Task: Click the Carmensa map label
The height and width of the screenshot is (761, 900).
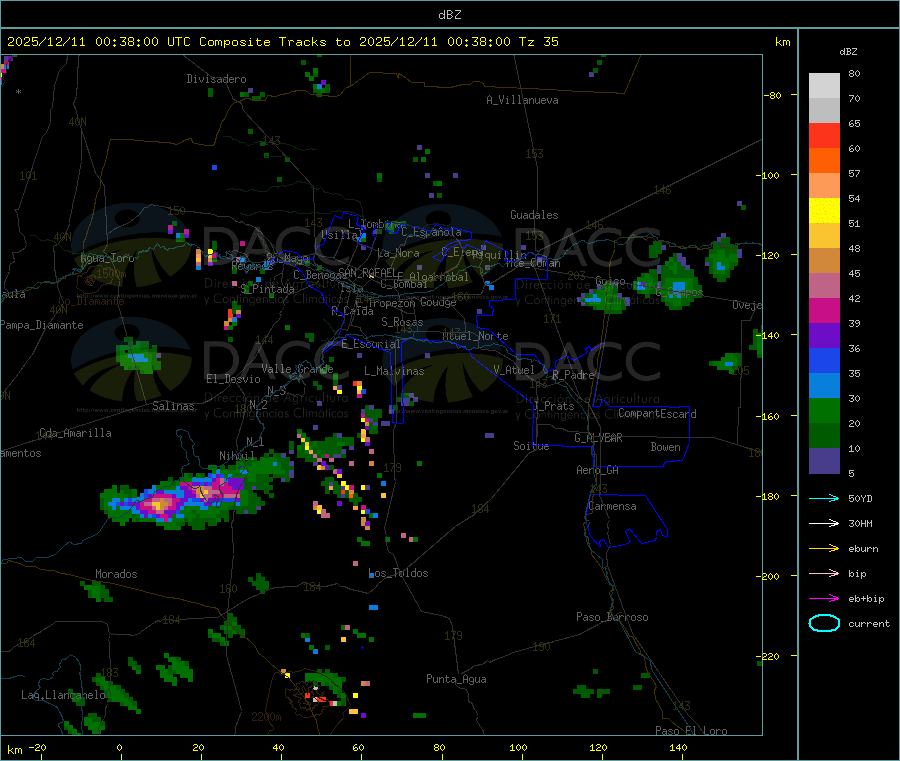Action: [x=612, y=506]
